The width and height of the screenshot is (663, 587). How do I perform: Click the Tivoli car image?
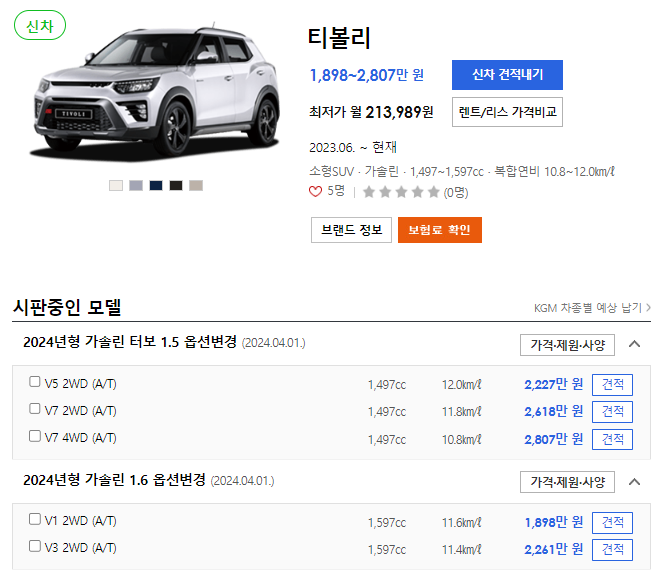point(156,91)
